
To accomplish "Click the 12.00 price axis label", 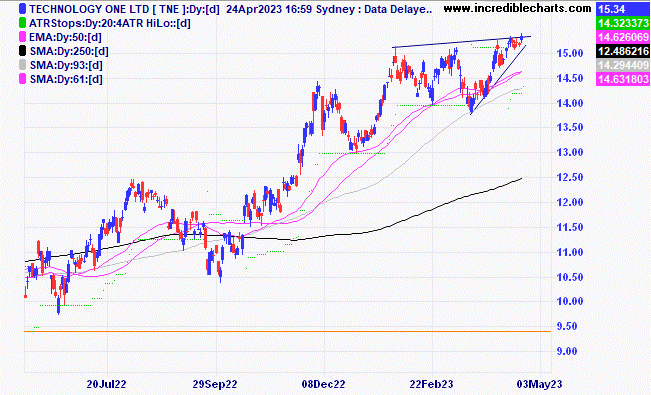I will (570, 202).
